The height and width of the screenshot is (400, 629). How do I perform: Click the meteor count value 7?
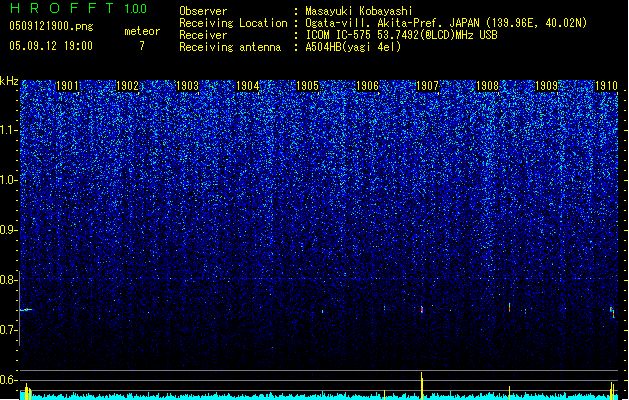tap(142, 46)
